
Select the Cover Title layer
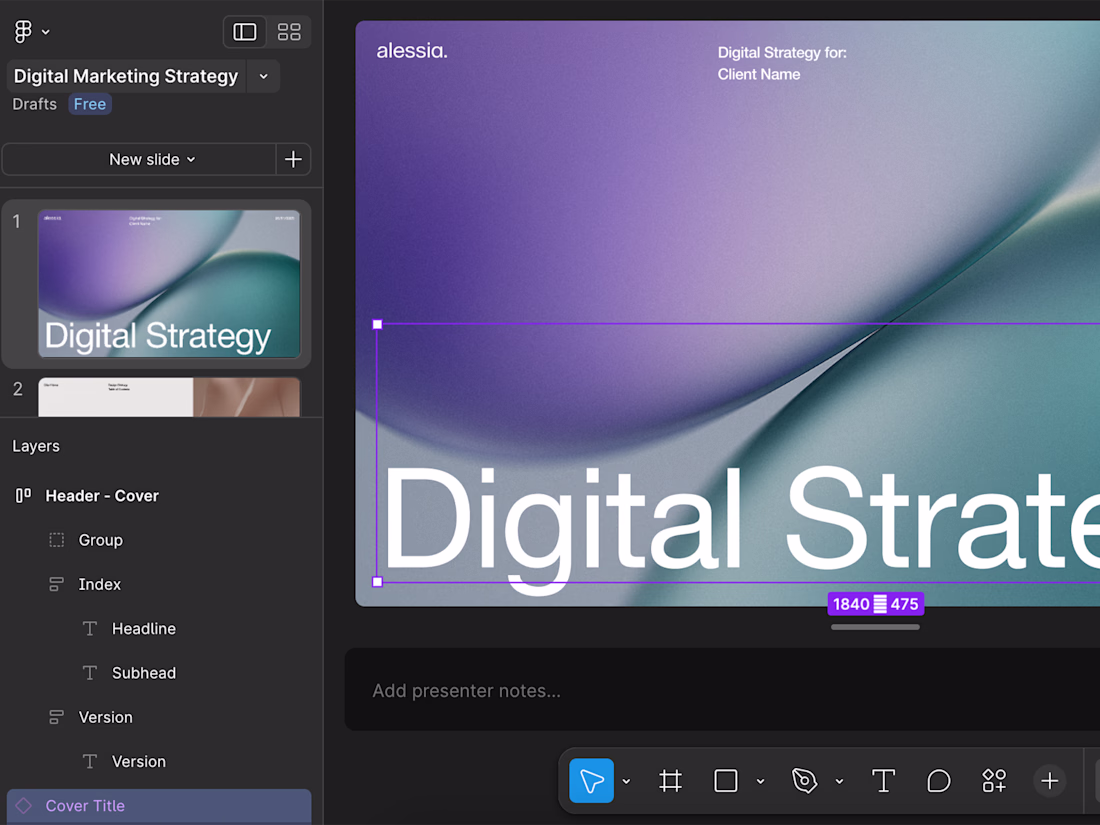click(x=159, y=806)
